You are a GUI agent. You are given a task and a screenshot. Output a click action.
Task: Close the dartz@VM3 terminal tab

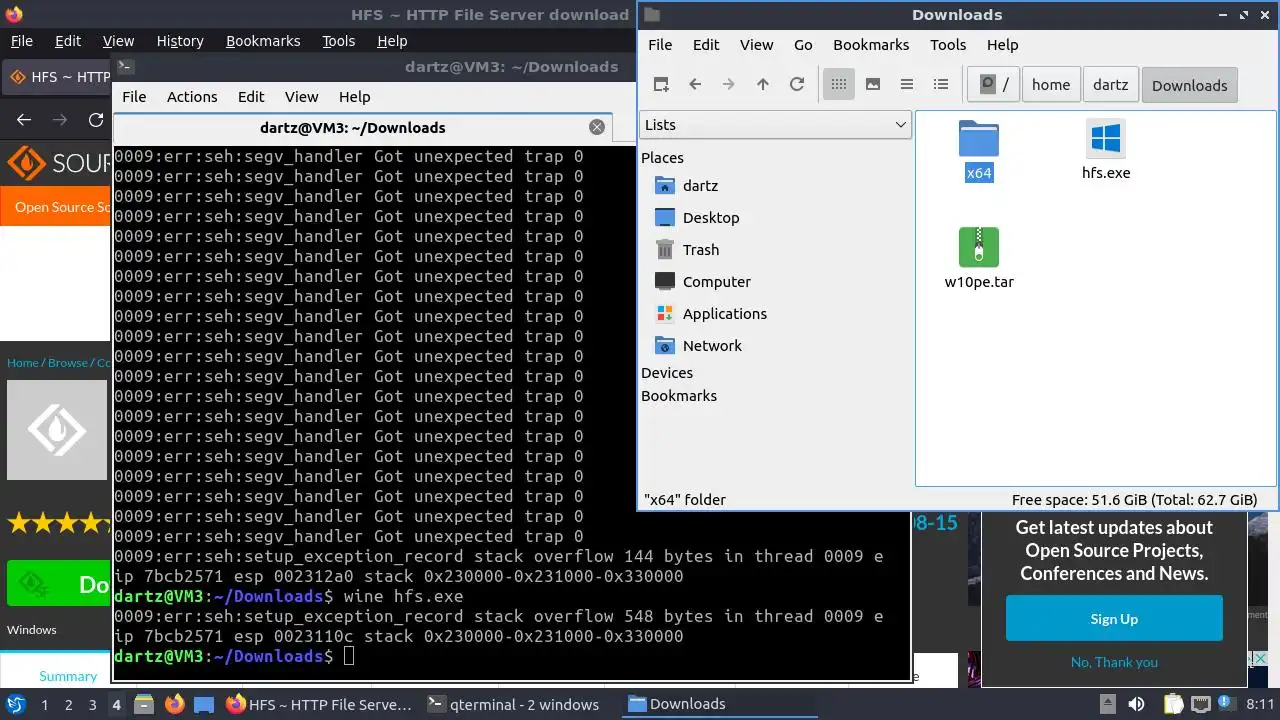click(x=597, y=127)
